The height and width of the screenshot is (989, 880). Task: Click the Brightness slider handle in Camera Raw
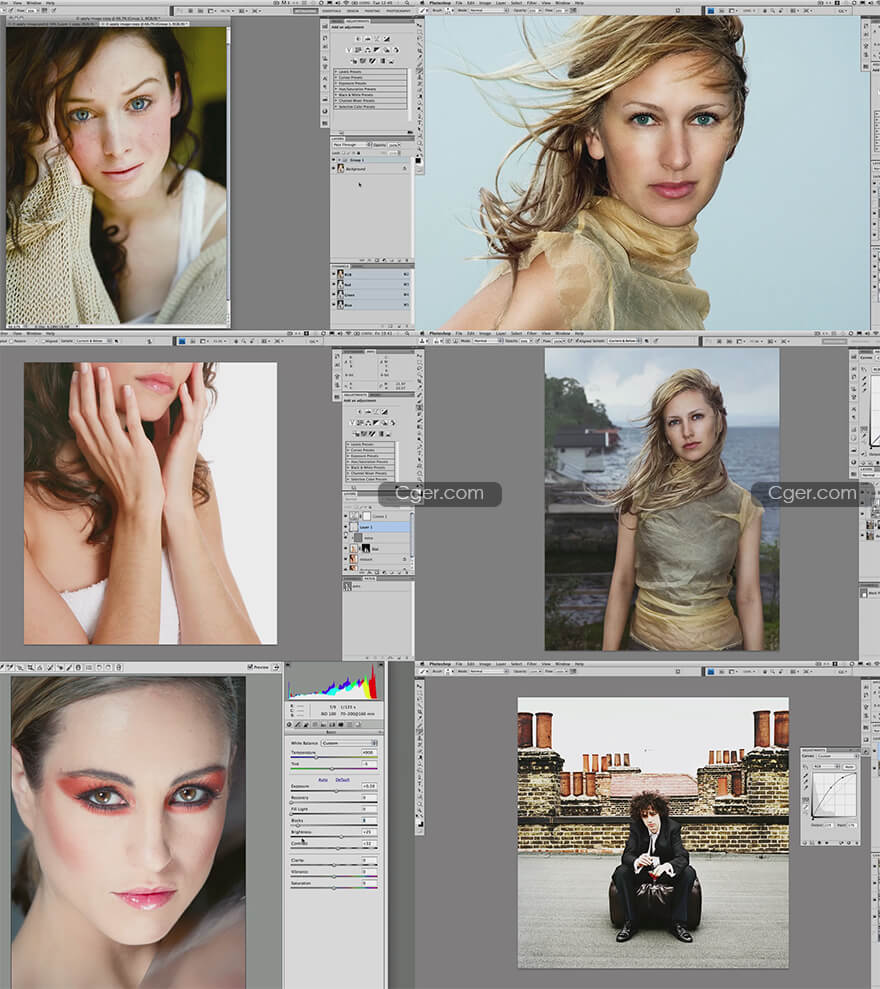point(341,837)
